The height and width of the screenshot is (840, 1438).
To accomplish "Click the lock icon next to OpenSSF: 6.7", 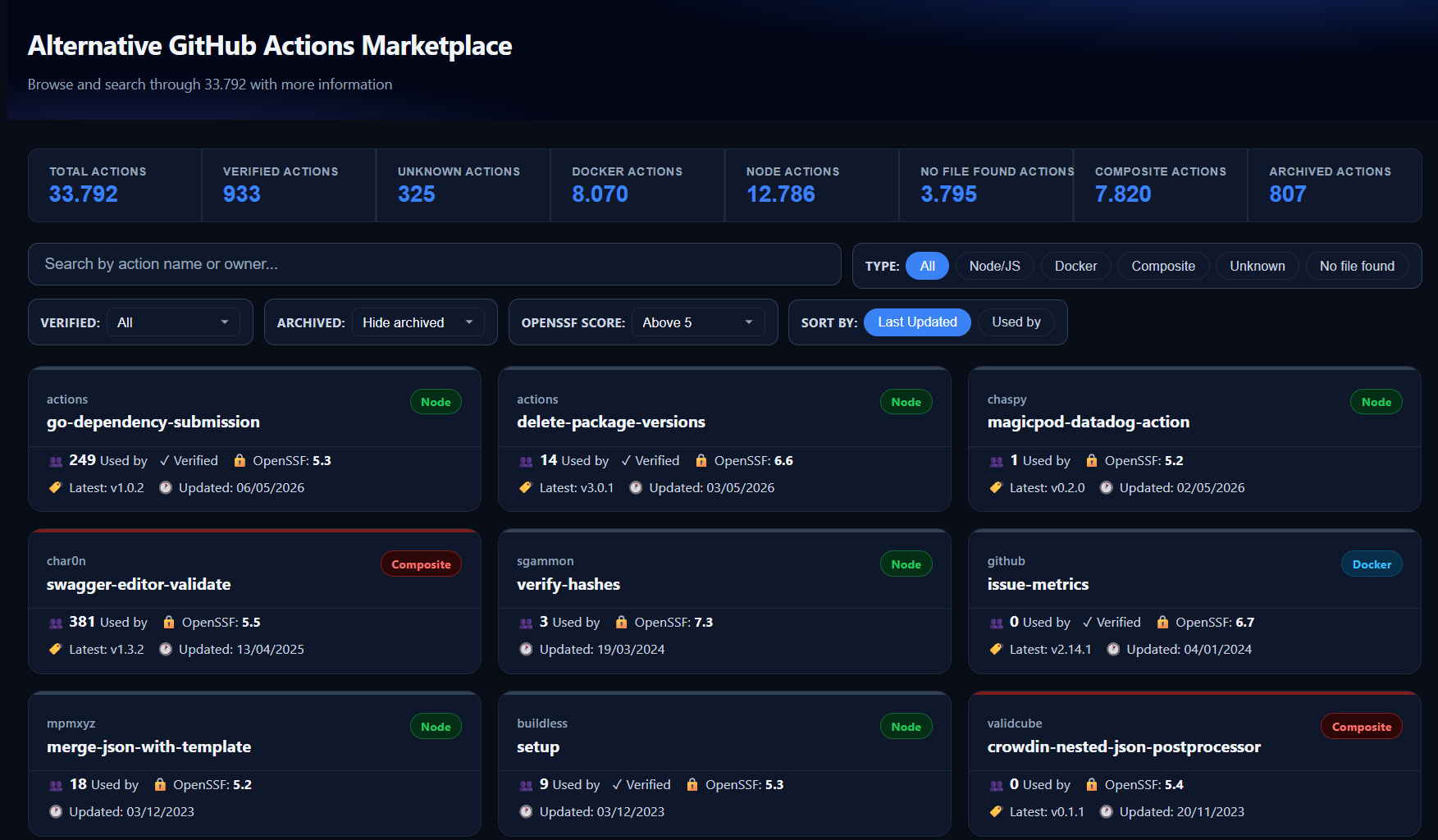I will click(1162, 623).
